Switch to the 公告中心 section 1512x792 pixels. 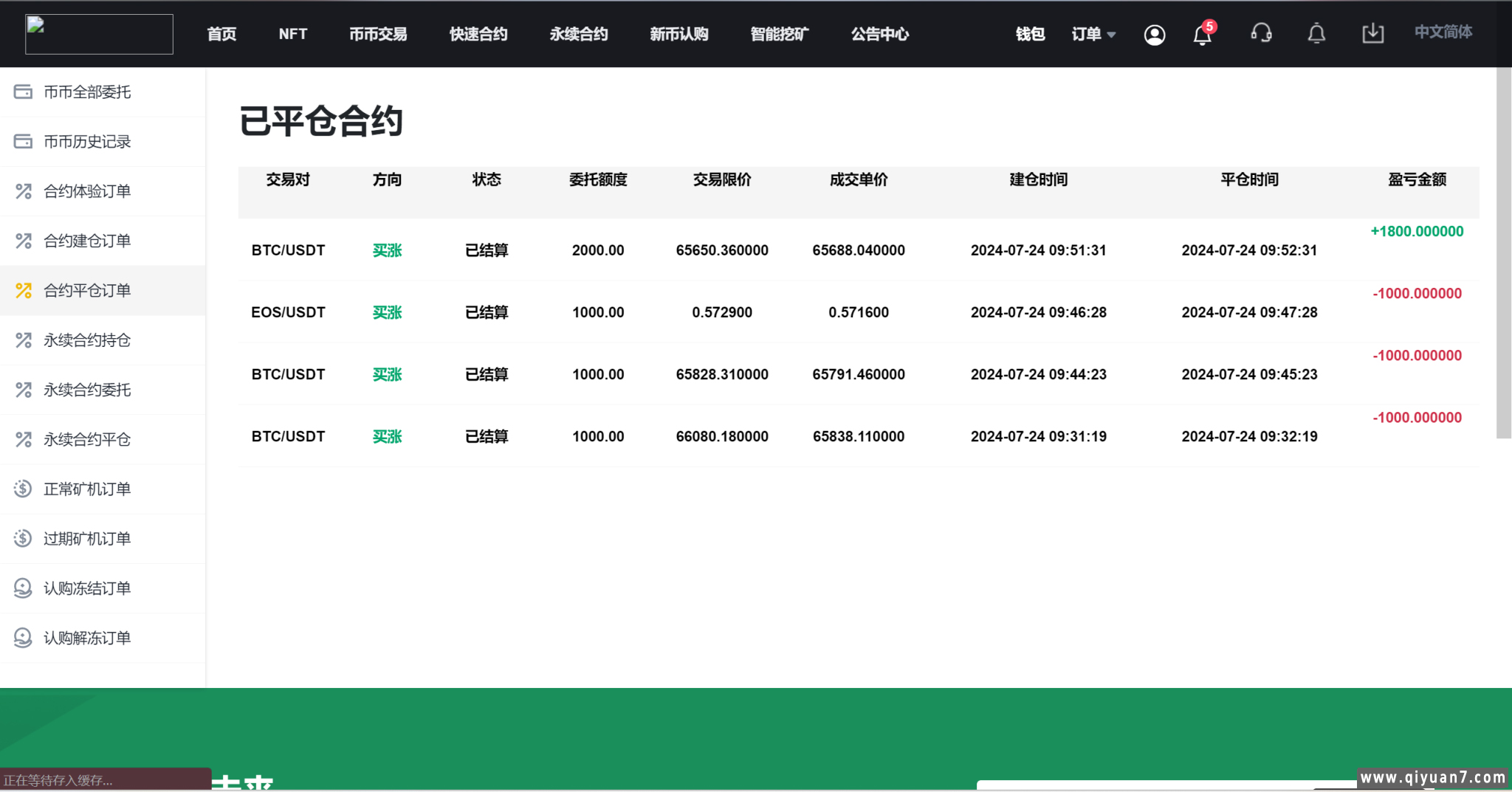click(879, 34)
